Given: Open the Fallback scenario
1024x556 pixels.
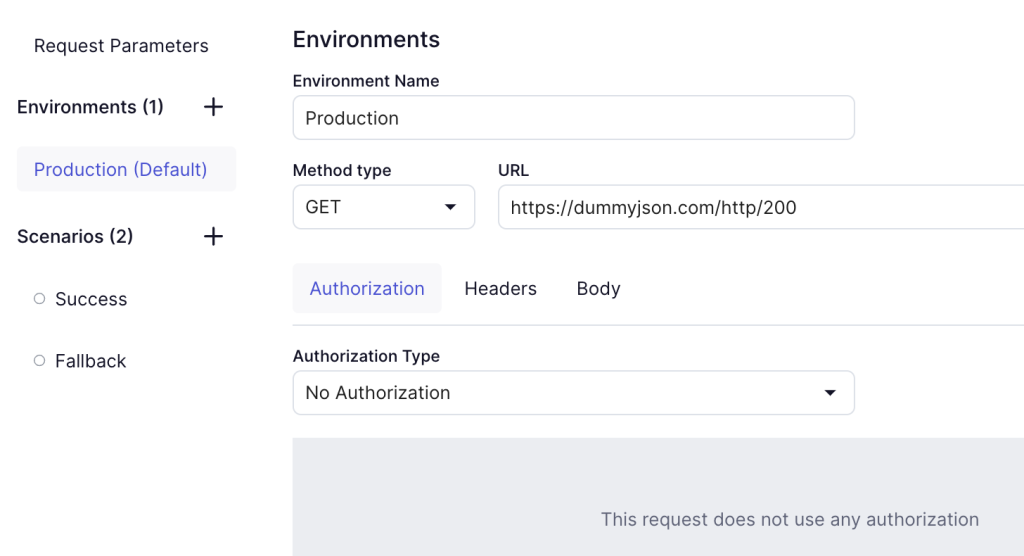Looking at the screenshot, I should point(90,361).
